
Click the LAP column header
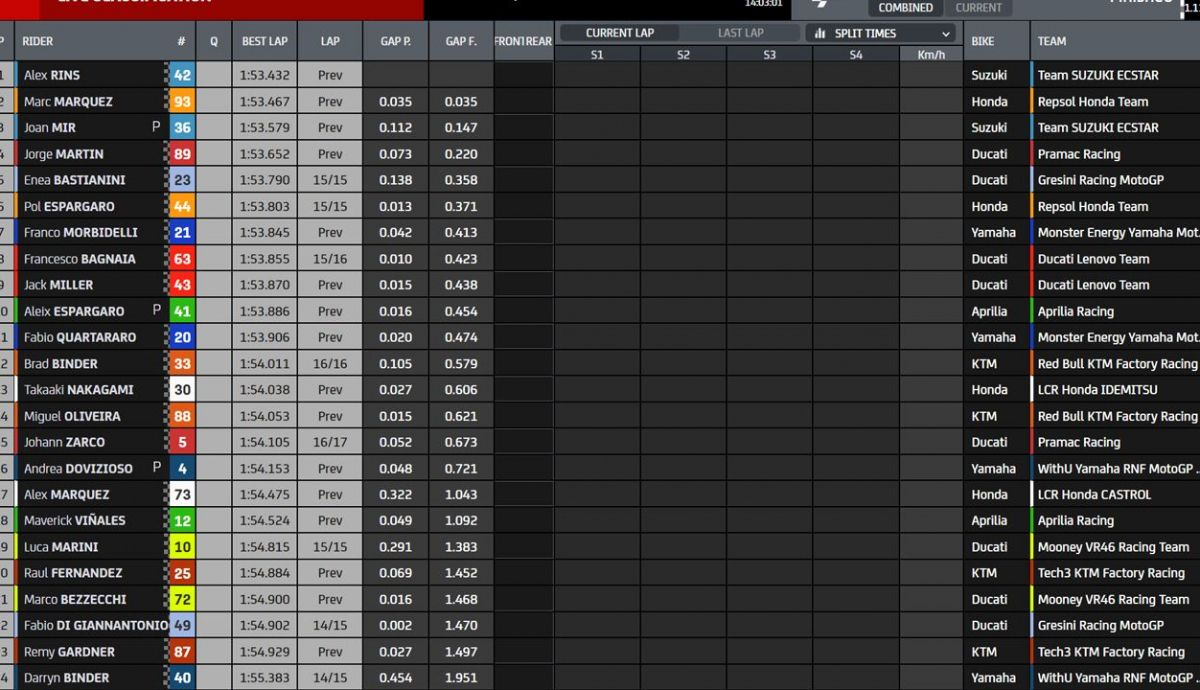click(x=330, y=42)
